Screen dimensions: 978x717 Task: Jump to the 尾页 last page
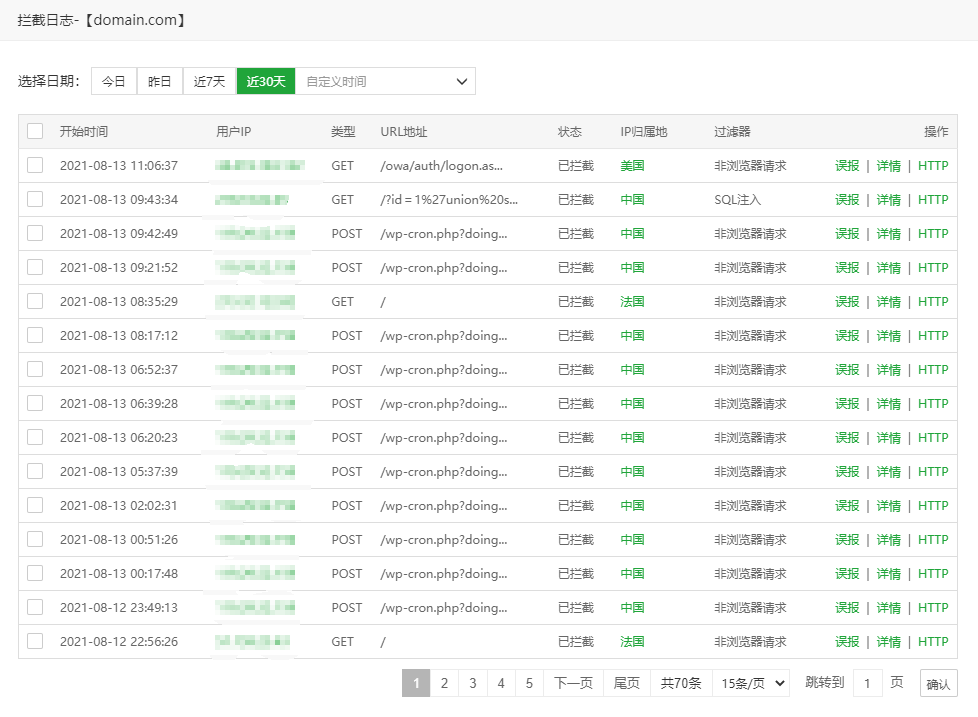[x=626, y=683]
